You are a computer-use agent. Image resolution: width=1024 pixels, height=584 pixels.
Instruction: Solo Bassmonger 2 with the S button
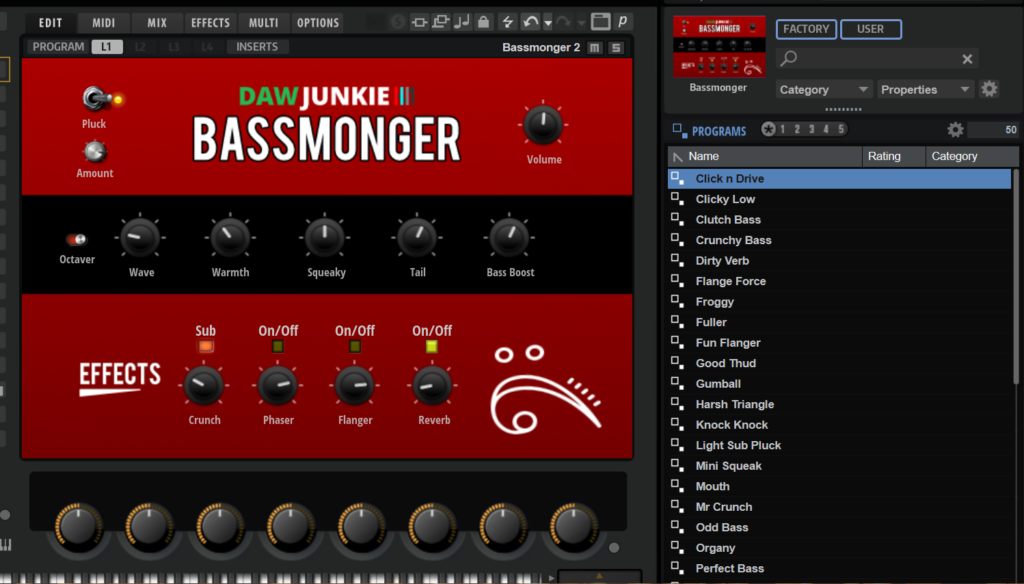pyautogui.click(x=616, y=48)
